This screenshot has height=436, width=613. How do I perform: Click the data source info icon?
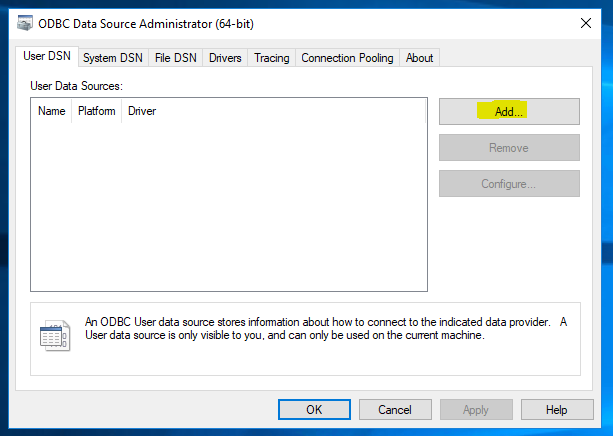[x=54, y=335]
